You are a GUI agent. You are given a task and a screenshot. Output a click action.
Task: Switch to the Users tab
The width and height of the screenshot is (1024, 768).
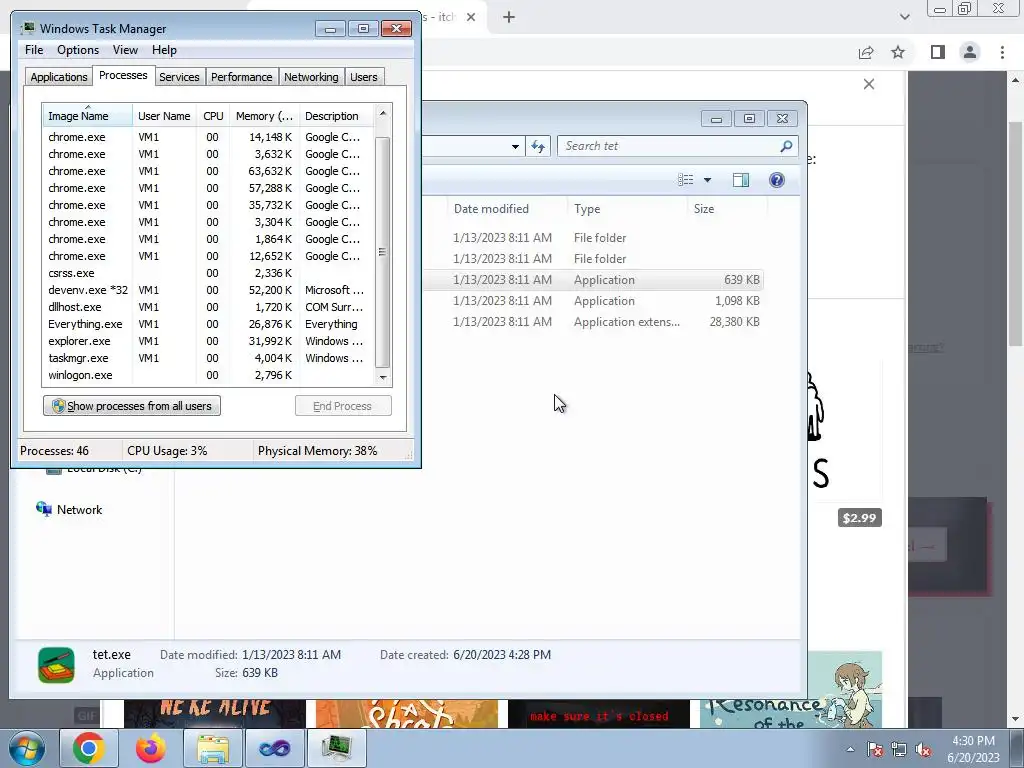(363, 77)
